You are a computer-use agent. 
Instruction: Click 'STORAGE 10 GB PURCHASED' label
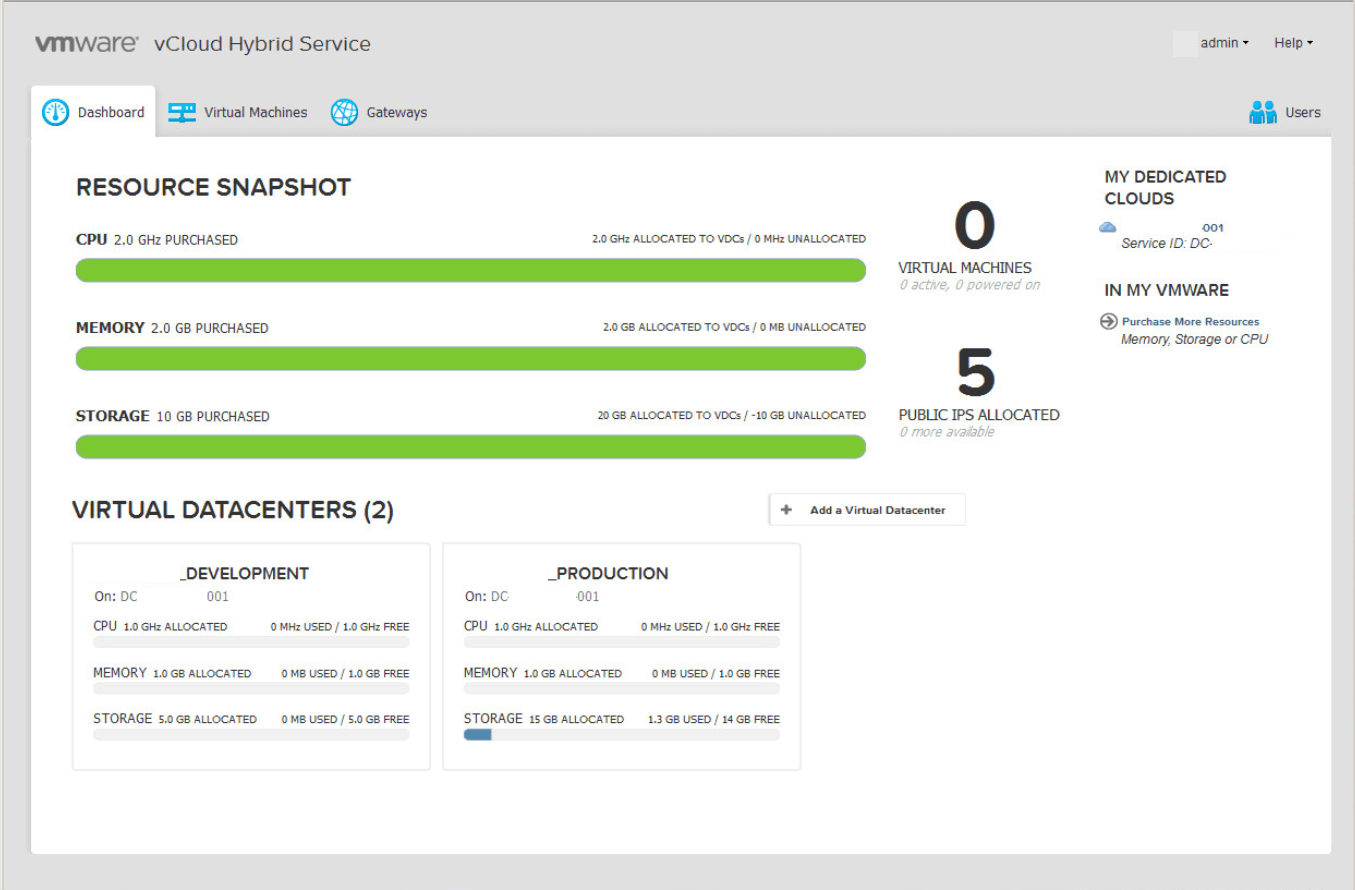coord(173,416)
